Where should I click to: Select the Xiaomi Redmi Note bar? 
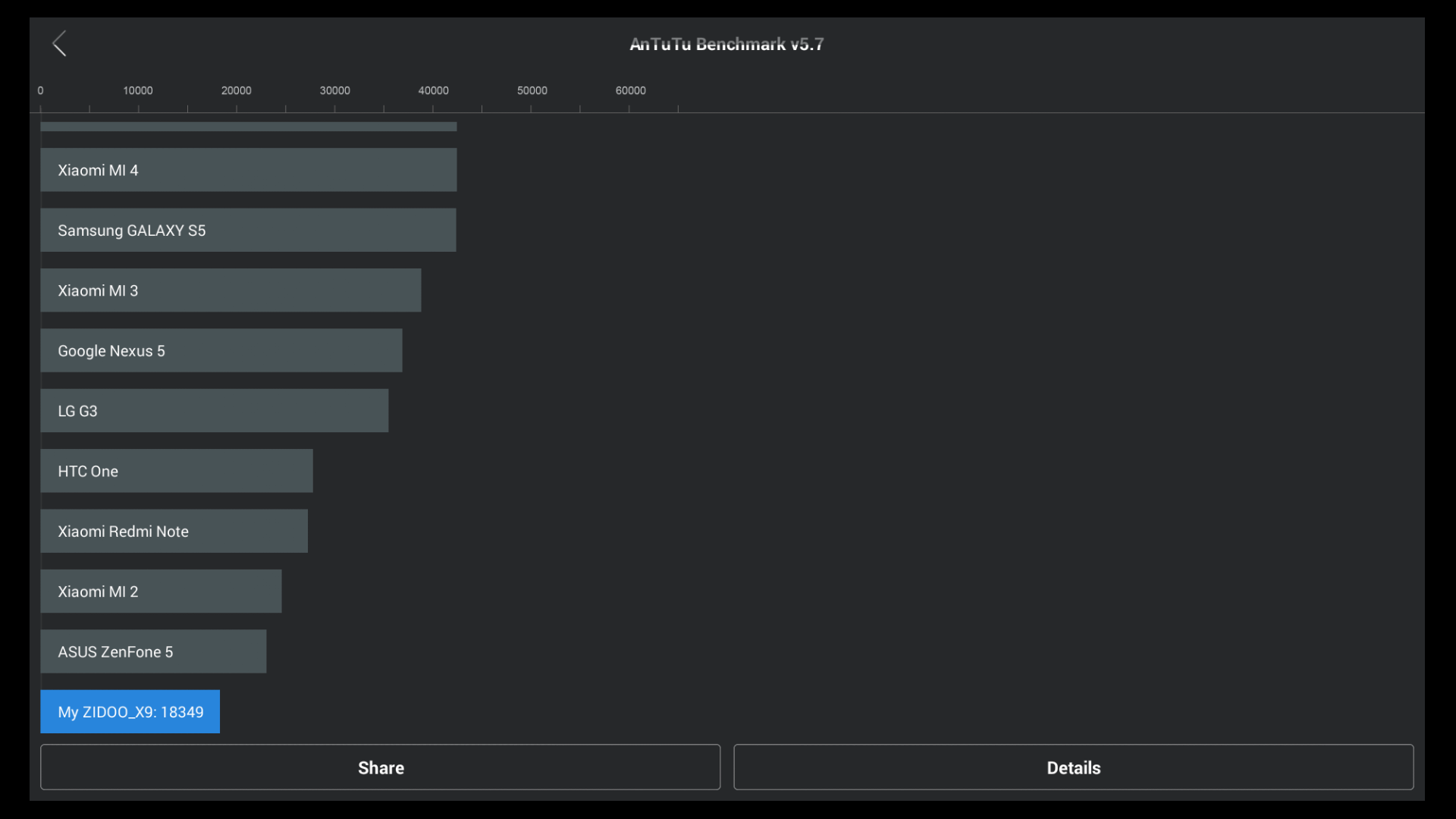tap(174, 532)
